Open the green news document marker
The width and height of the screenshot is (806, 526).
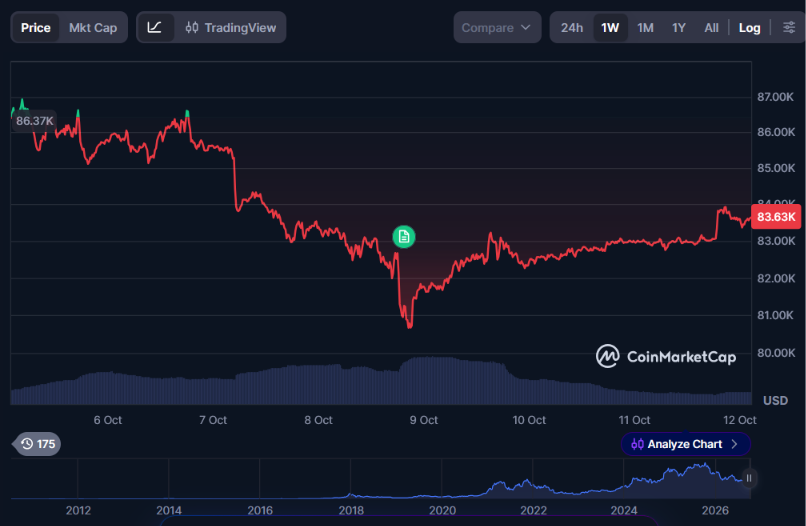[x=404, y=237]
